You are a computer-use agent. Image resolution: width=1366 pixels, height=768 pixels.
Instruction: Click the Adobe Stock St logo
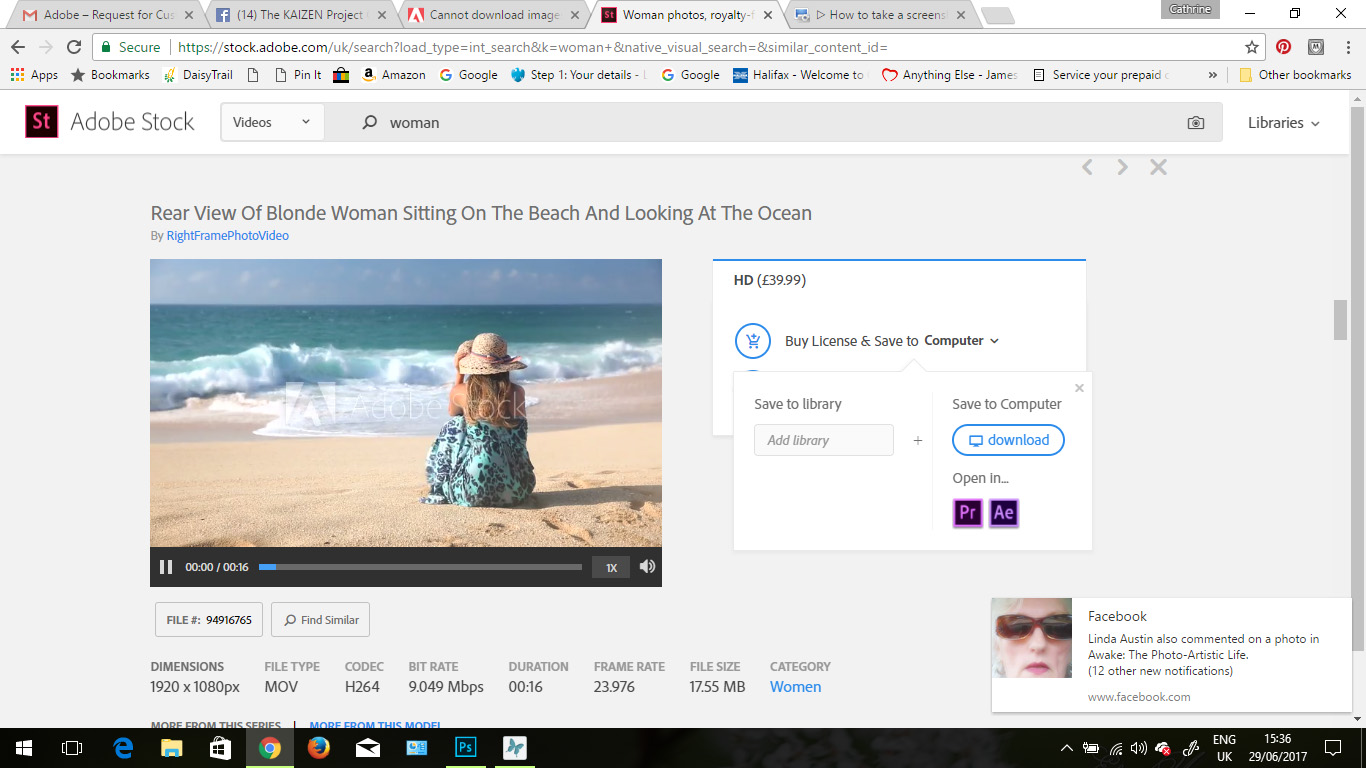point(42,122)
